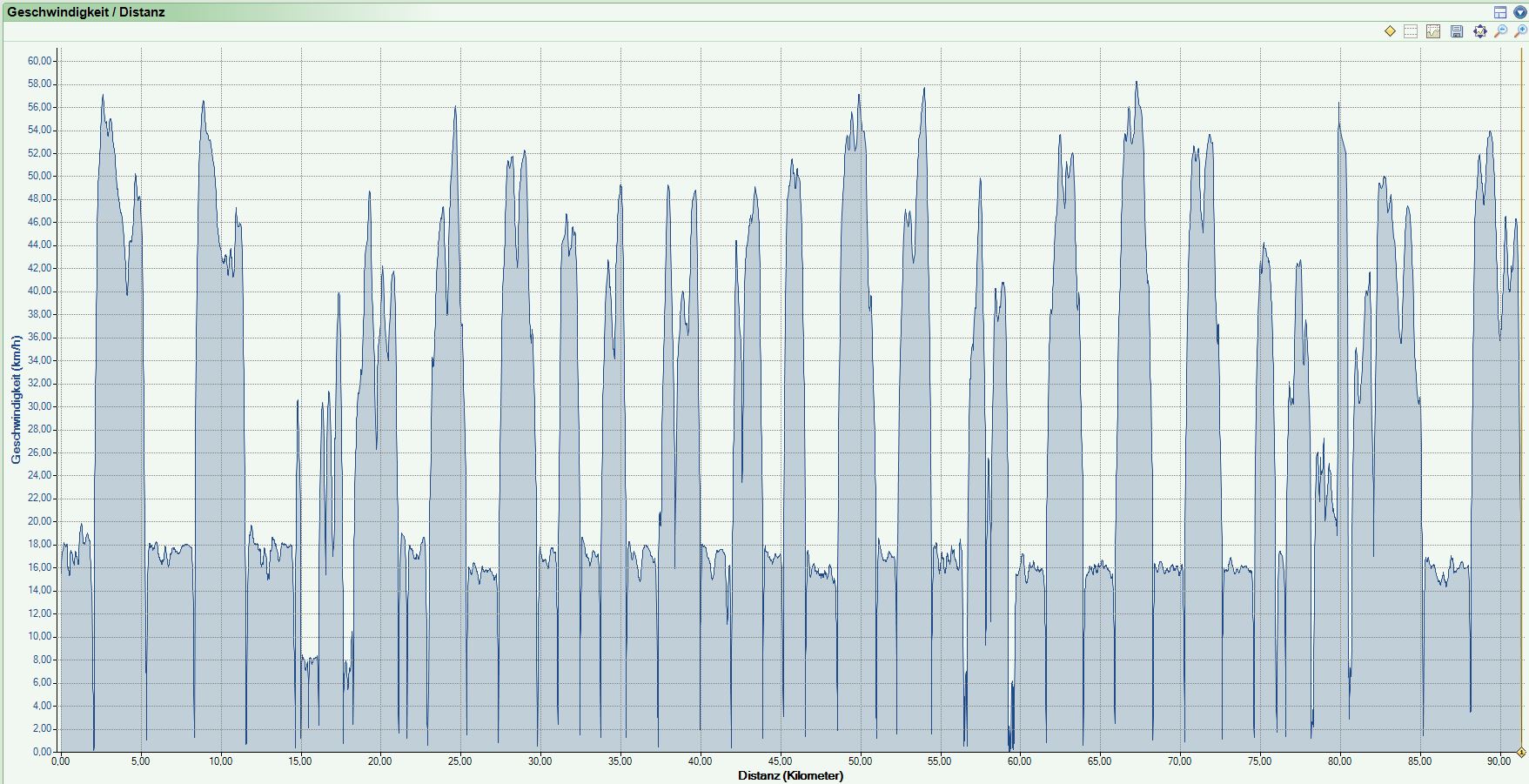Click the 'Distanz (Kilometer)' horizontal axis label
Image resolution: width=1529 pixels, height=784 pixels.
pyautogui.click(x=790, y=775)
